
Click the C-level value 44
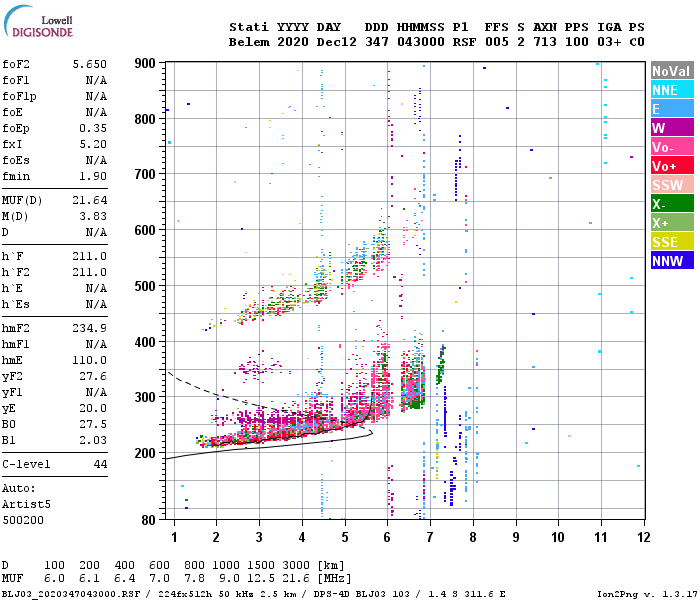tap(100, 465)
